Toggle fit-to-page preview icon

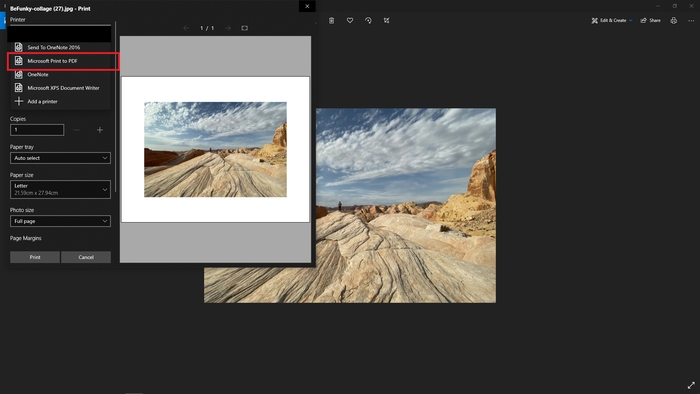click(245, 28)
